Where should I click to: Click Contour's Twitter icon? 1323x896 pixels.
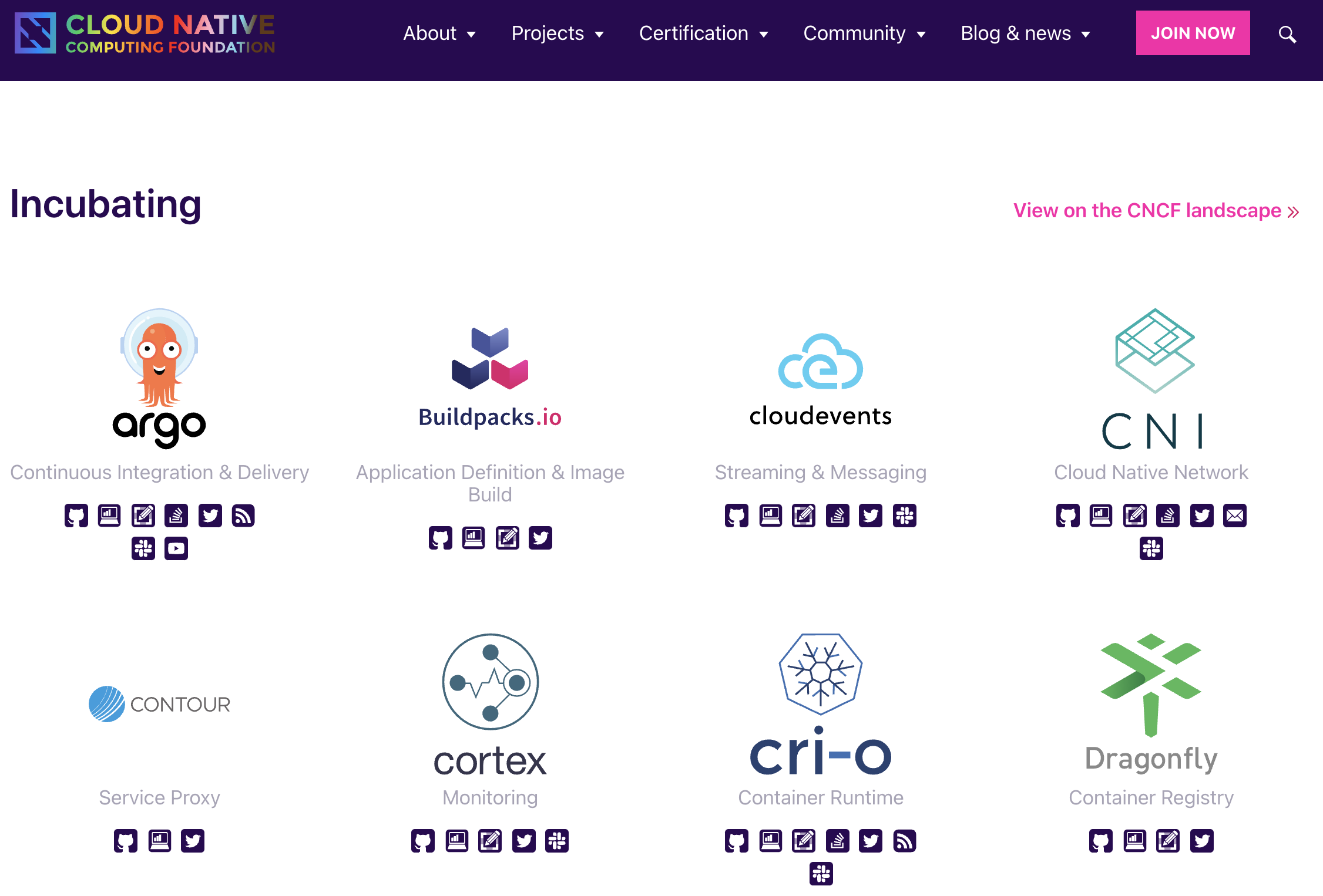click(x=193, y=841)
